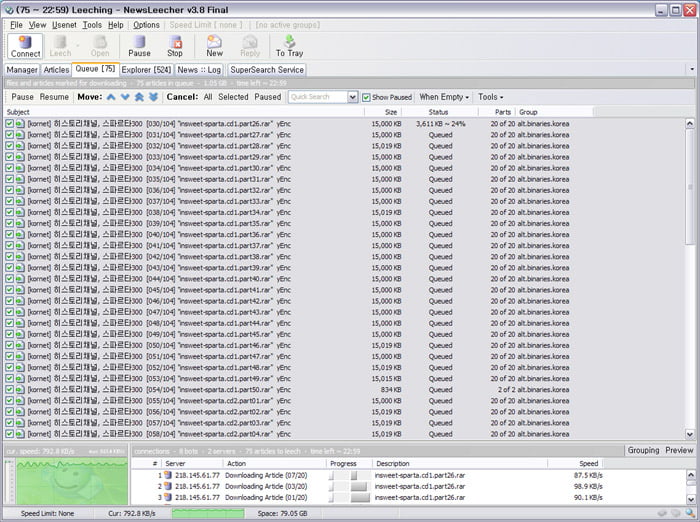700x522 pixels.
Task: Open the Options menu
Action: (146, 25)
